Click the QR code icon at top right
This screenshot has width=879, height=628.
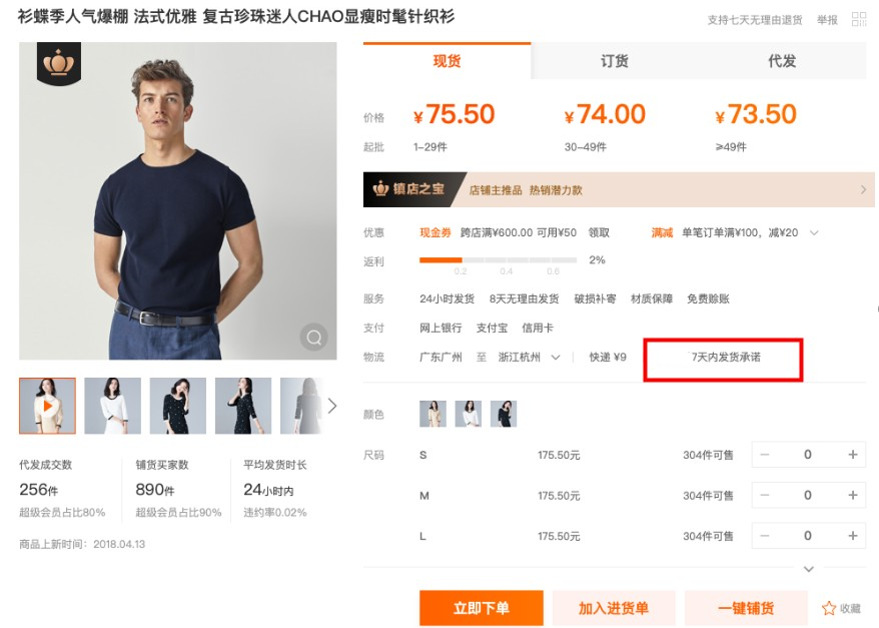(858, 19)
